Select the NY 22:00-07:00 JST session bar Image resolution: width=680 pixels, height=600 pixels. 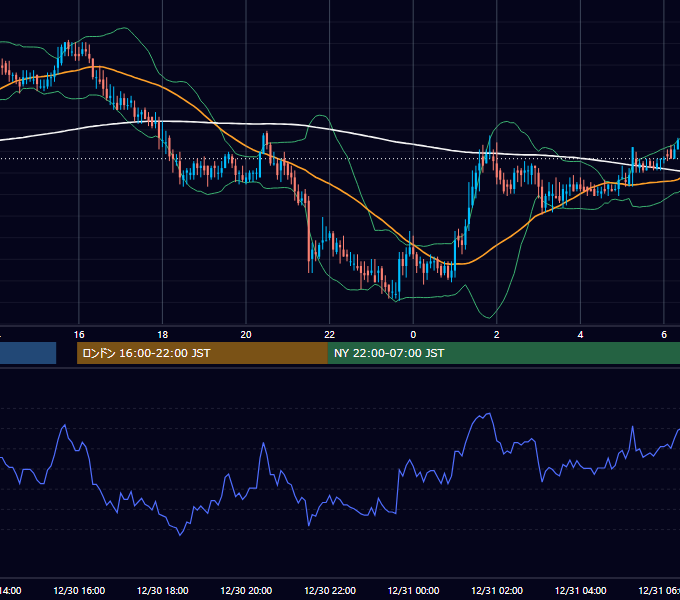(503, 353)
